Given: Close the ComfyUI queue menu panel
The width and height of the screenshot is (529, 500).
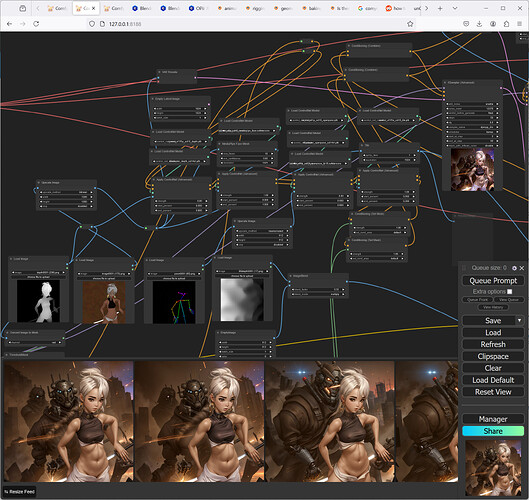Looking at the screenshot, I should click(x=522, y=268).
